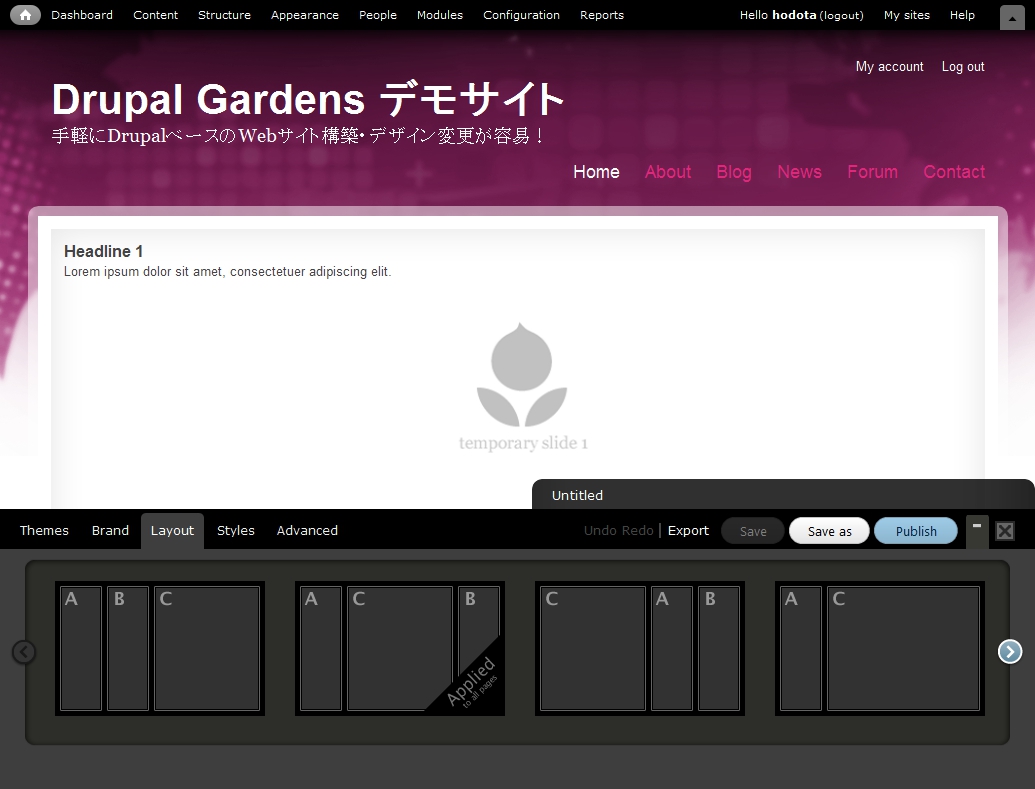Click the (logout) link in toolbar

[x=841, y=15]
